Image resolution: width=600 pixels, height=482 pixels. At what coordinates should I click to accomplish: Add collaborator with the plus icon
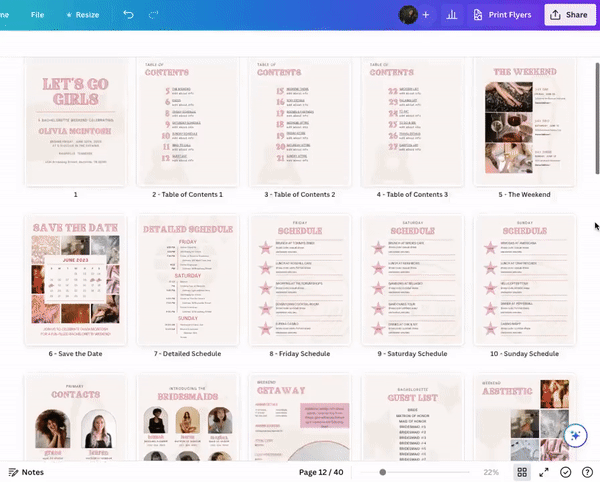click(x=426, y=15)
